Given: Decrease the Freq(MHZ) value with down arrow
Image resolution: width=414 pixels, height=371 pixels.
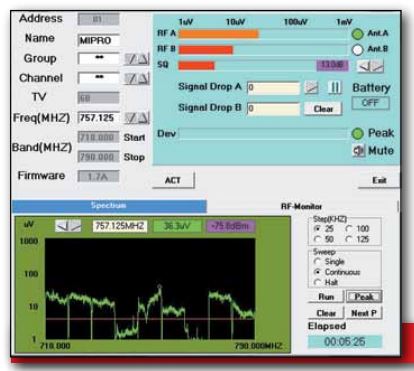Looking at the screenshot, I should pyautogui.click(x=131, y=118).
